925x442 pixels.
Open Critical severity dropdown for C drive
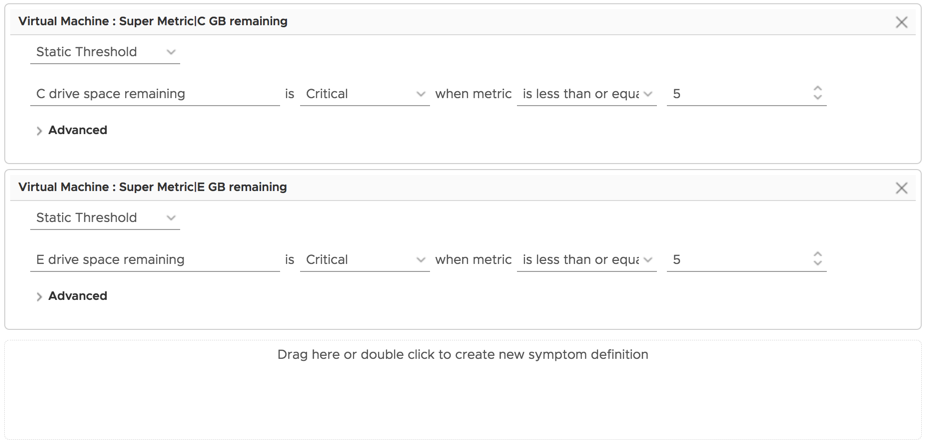pyautogui.click(x=366, y=94)
